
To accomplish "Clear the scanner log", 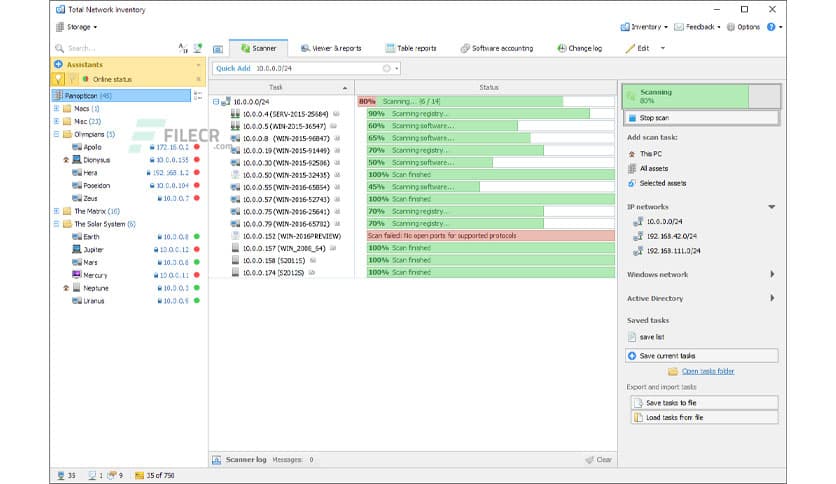I will click(x=599, y=459).
